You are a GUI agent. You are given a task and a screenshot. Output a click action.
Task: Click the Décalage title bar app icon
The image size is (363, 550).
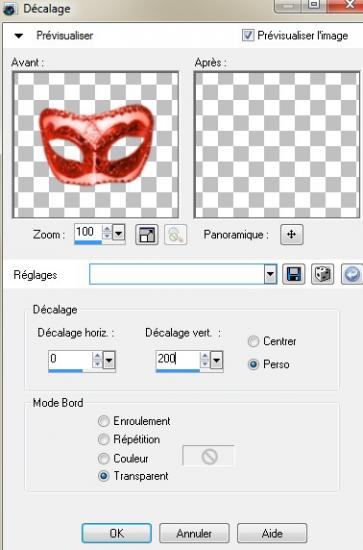[x=9, y=8]
